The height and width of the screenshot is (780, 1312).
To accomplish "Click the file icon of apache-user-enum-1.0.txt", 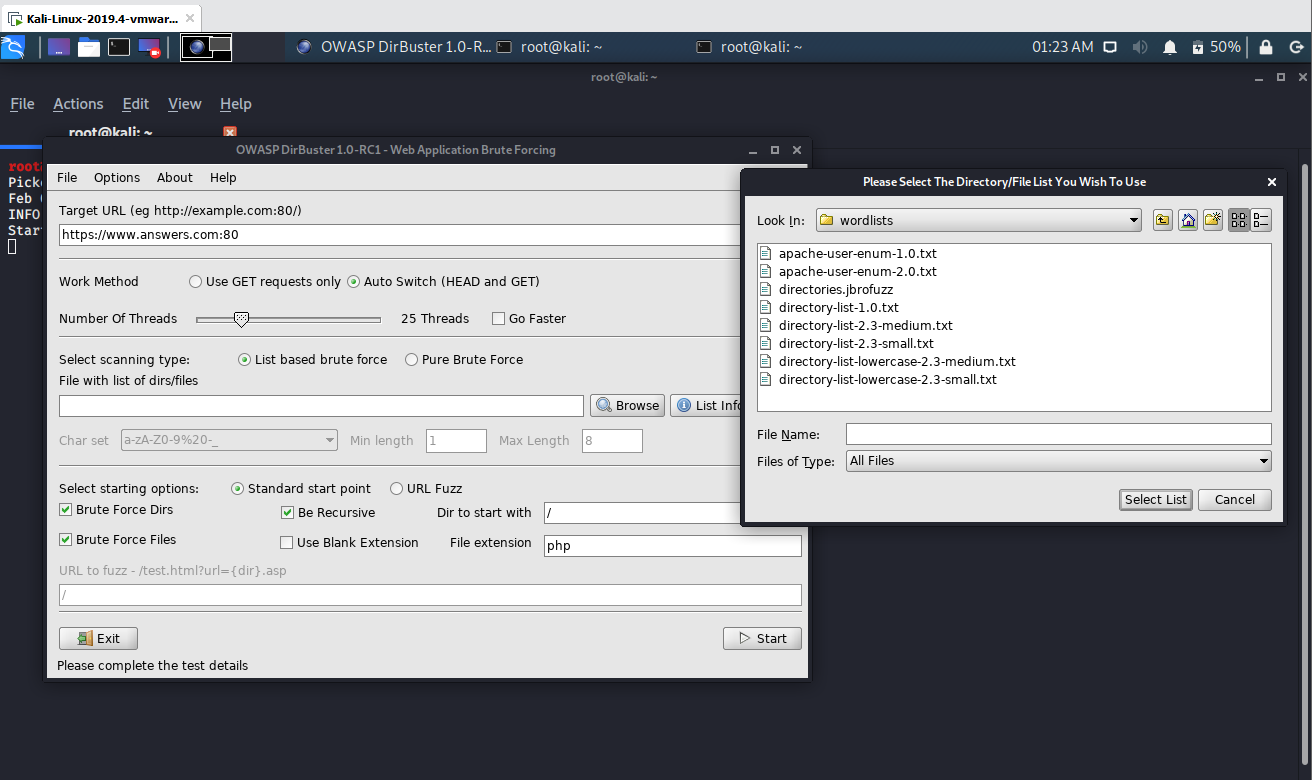I will (x=767, y=254).
